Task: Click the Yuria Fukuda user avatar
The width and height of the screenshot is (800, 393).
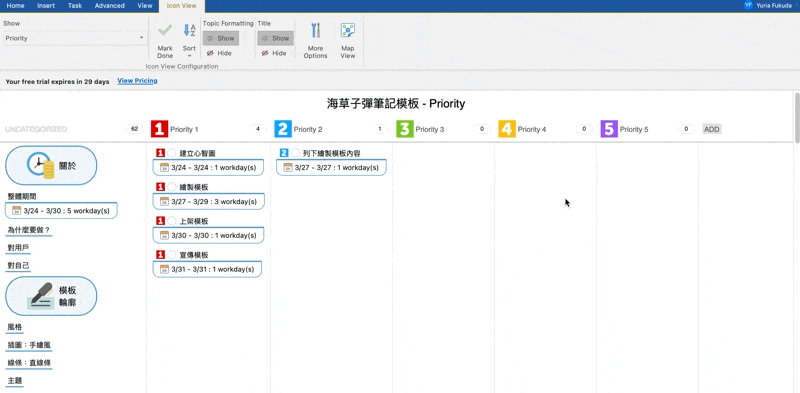Action: coord(748,5)
